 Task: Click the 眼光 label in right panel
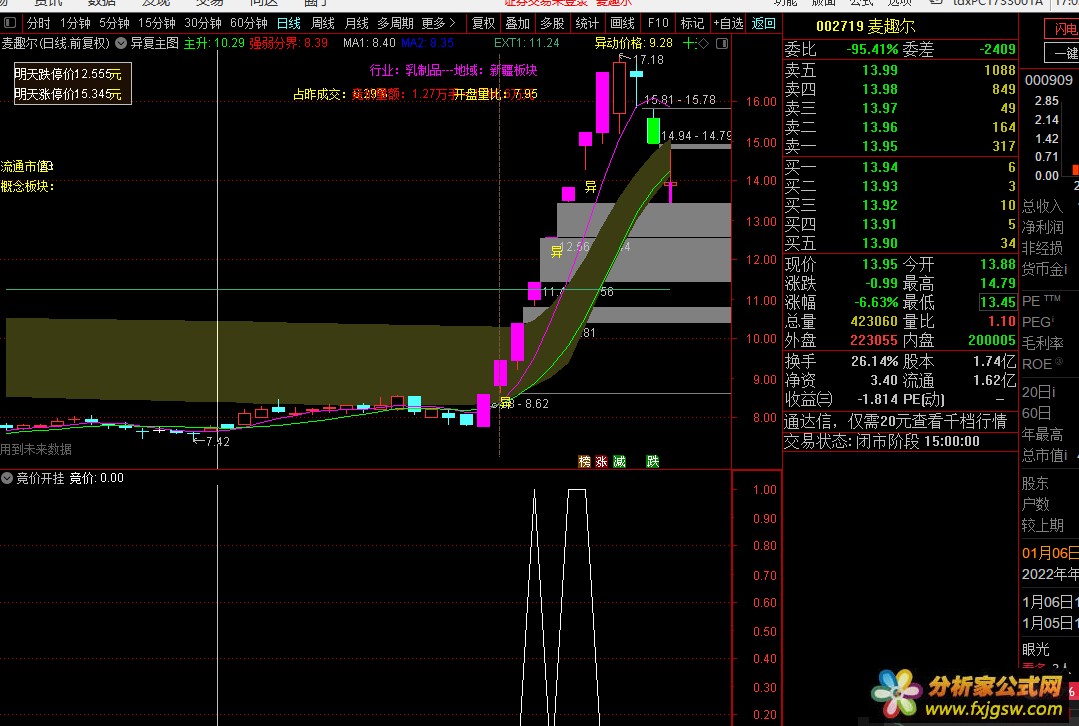1036,649
